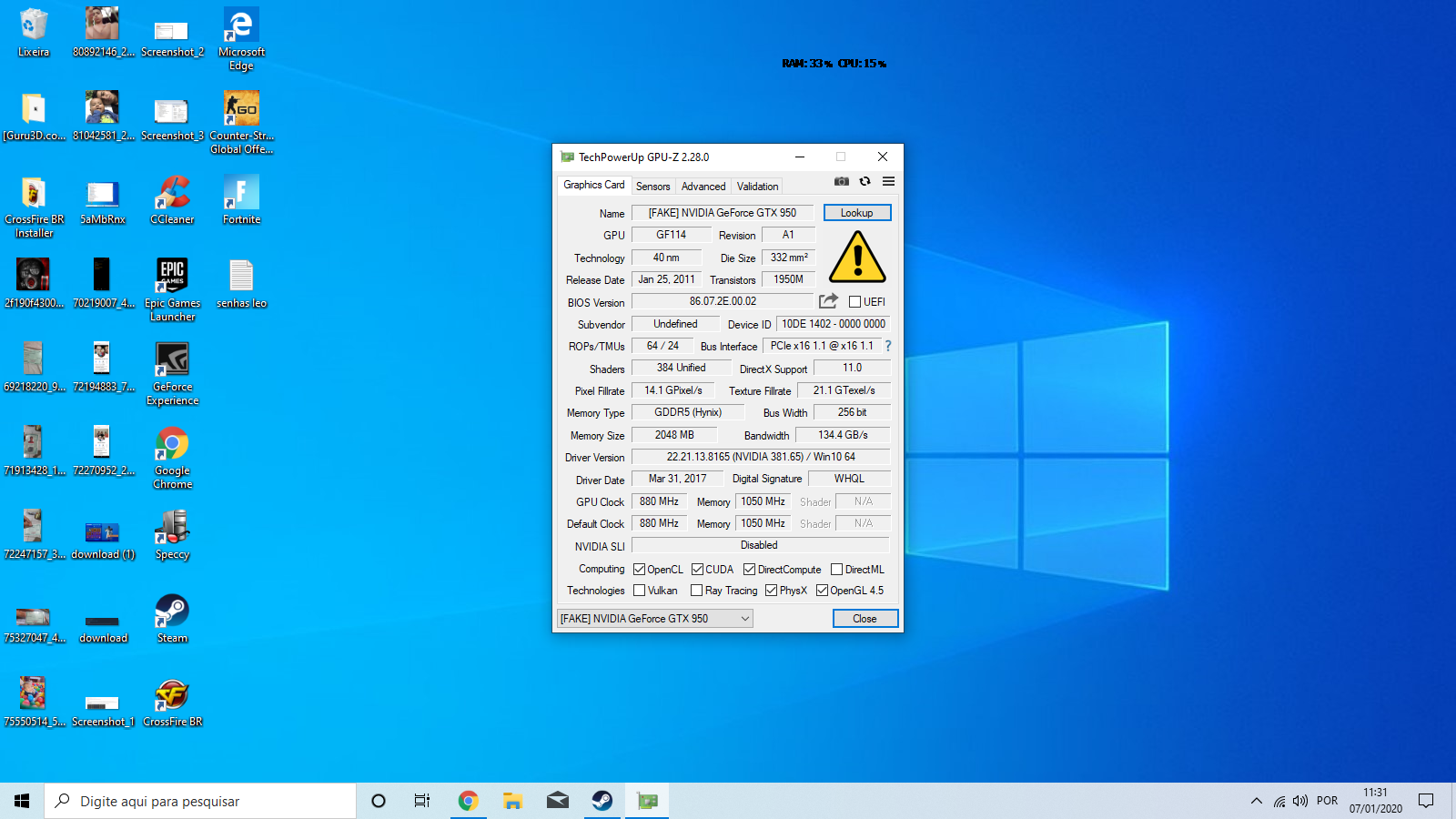1456x819 pixels.
Task: Toggle the CUDA checkbox
Action: click(697, 570)
